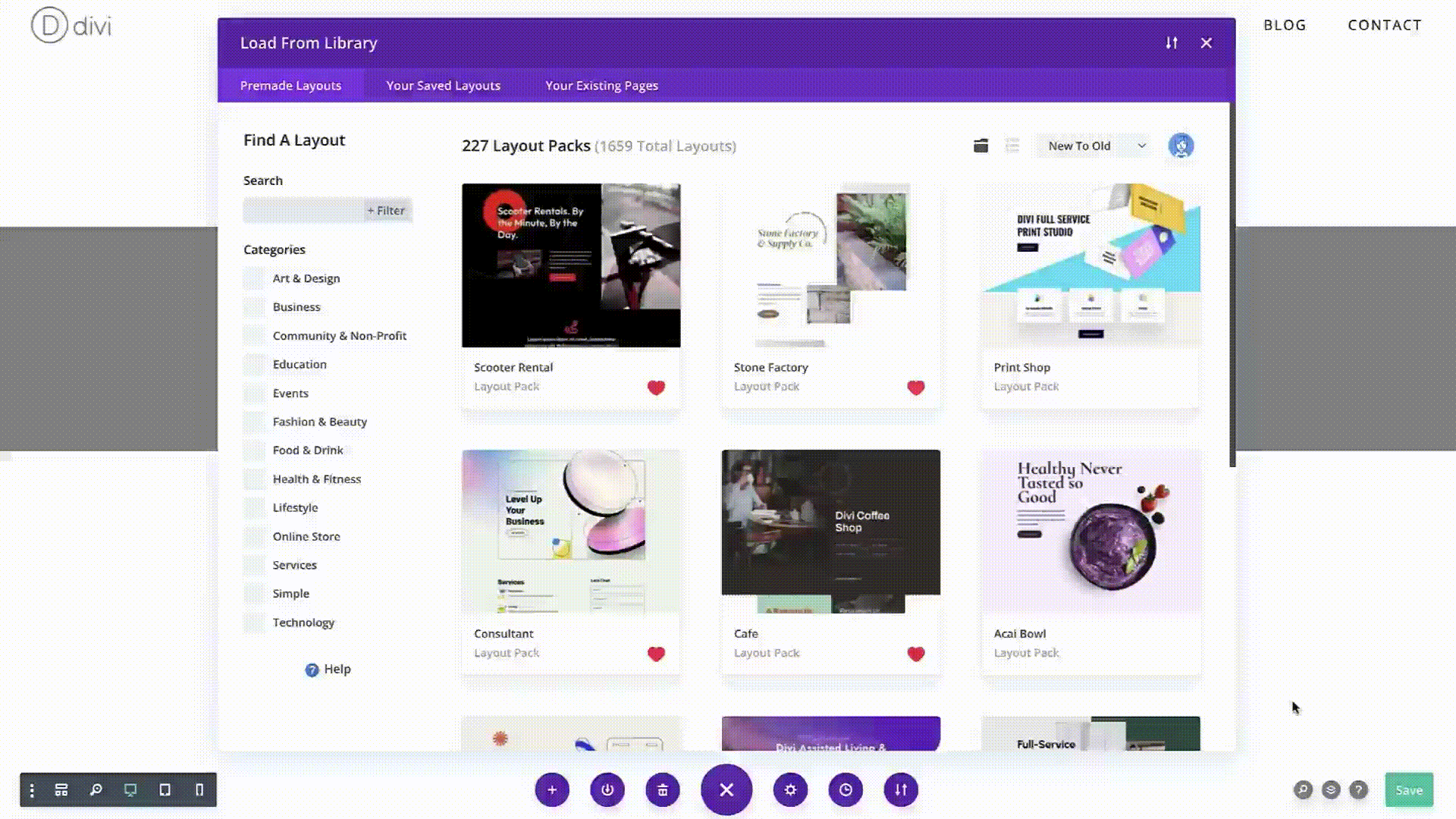This screenshot has height=819, width=1456.
Task: Check the Community & Non-Profit category
Action: tap(255, 336)
